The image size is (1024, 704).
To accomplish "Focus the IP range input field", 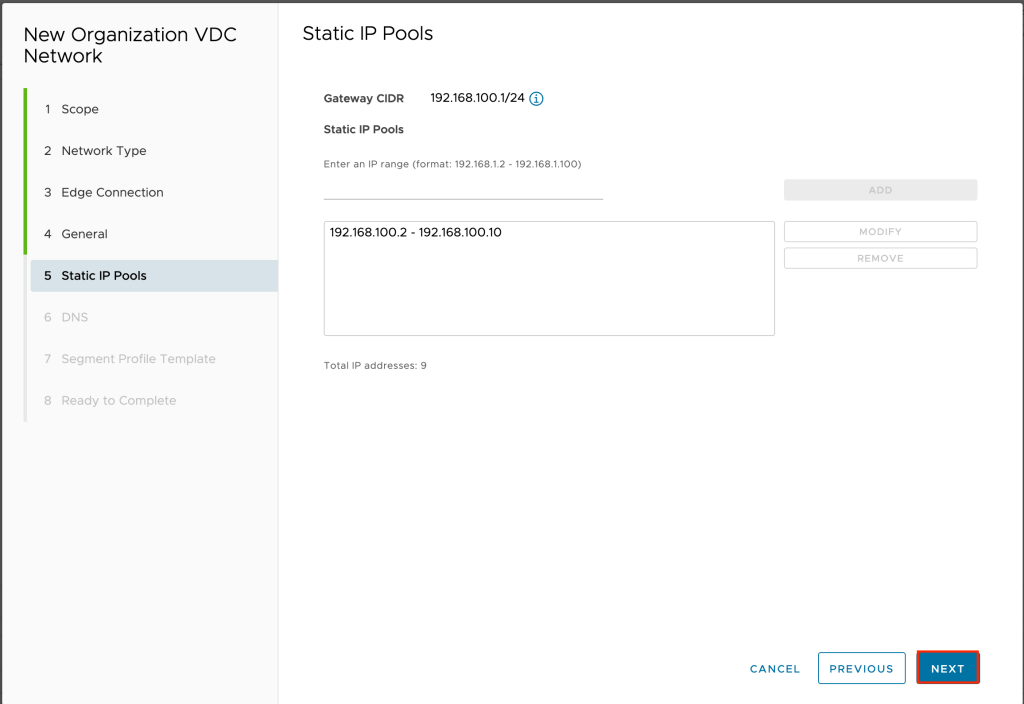I will [463, 188].
